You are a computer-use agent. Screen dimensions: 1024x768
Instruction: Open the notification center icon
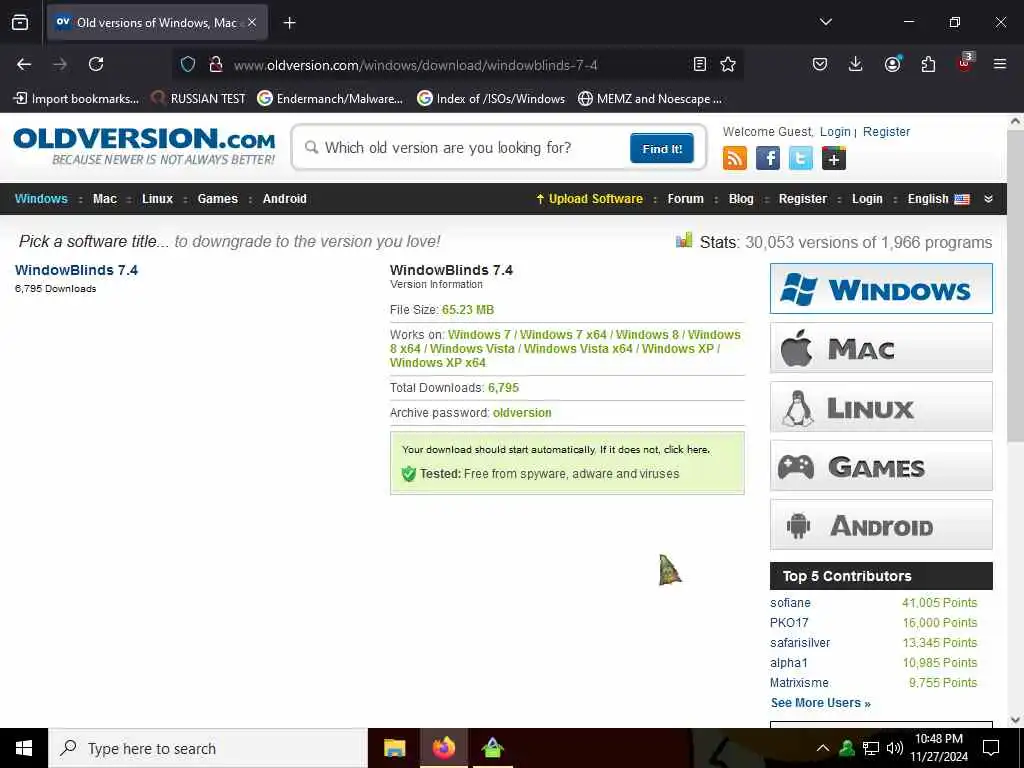point(991,748)
